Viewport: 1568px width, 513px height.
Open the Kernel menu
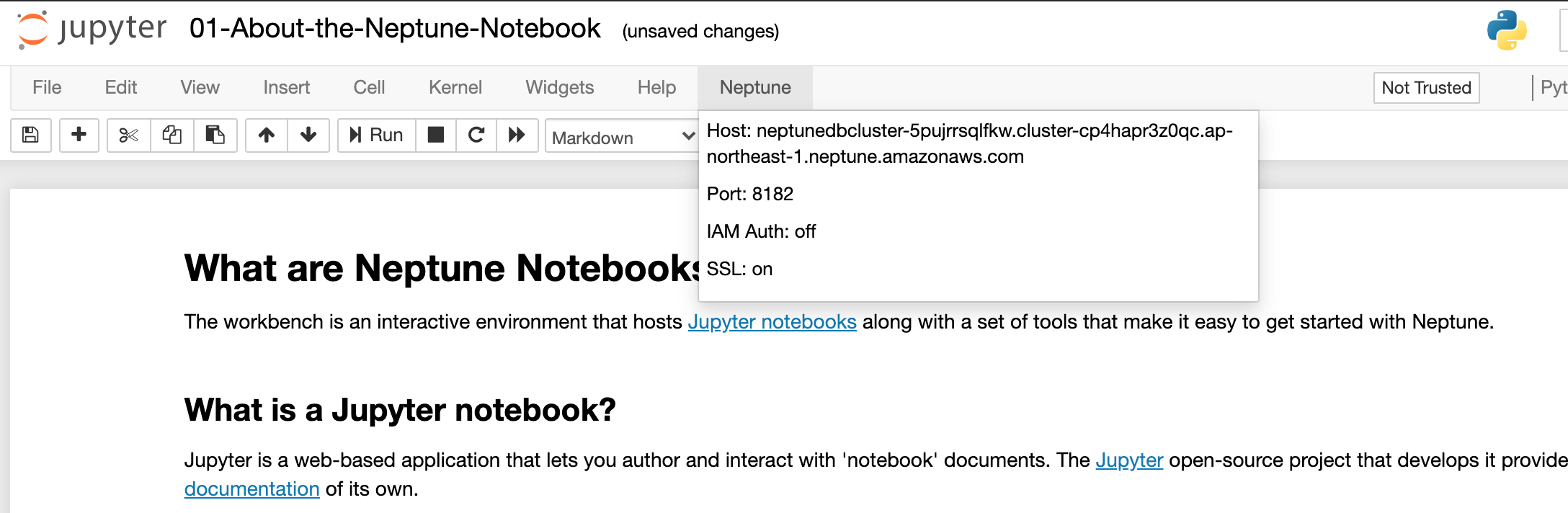point(455,87)
